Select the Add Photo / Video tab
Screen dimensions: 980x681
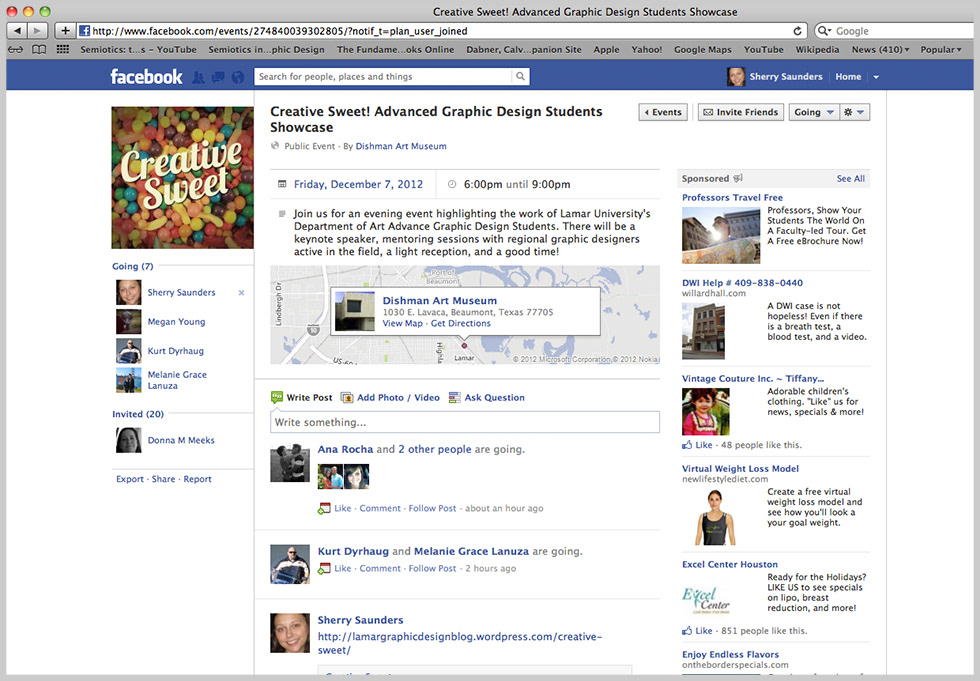pyautogui.click(x=390, y=397)
